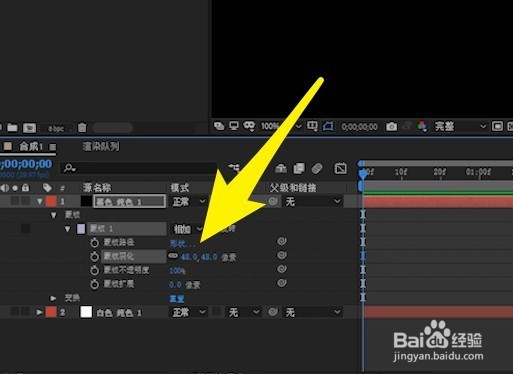The image size is (513, 374).
Task: Click the 父级和链接 column header
Action: (293, 188)
